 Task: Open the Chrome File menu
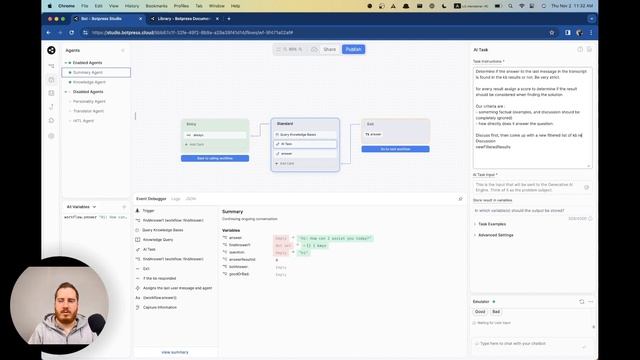84,6
